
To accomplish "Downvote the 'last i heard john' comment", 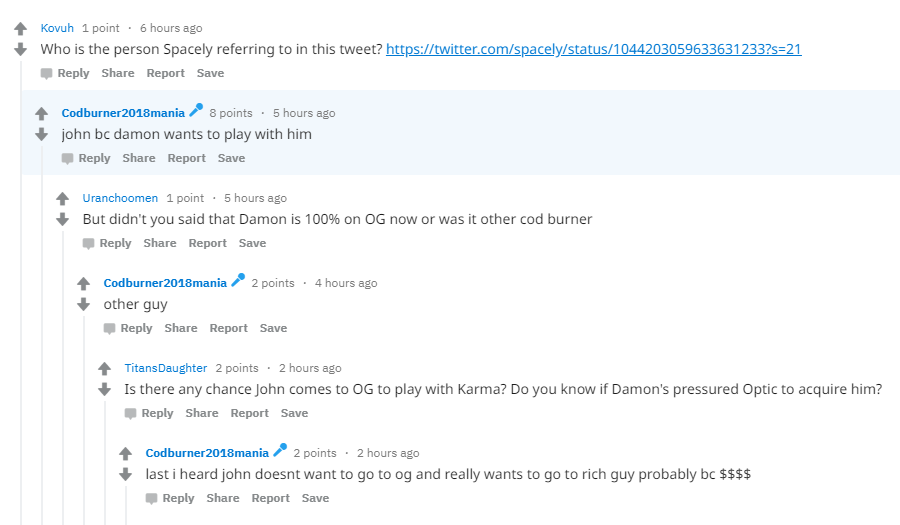I will click(x=125, y=474).
